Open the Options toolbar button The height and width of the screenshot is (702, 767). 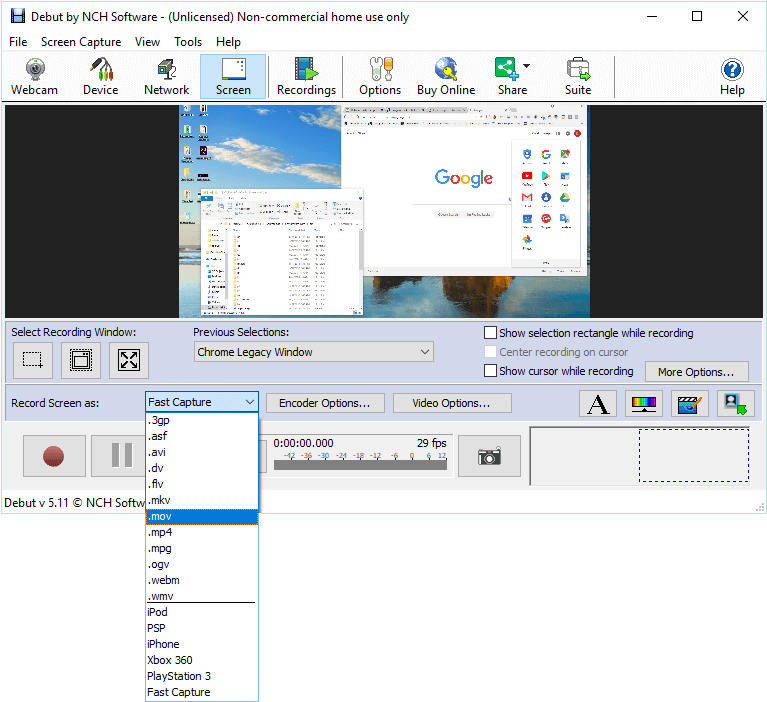click(x=380, y=77)
